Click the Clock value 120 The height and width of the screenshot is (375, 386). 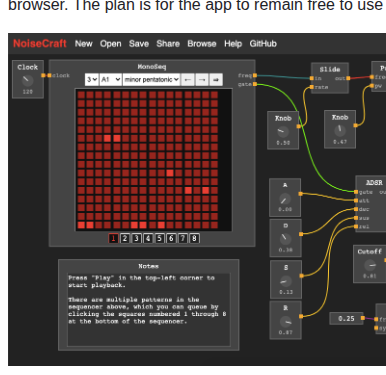point(28,92)
